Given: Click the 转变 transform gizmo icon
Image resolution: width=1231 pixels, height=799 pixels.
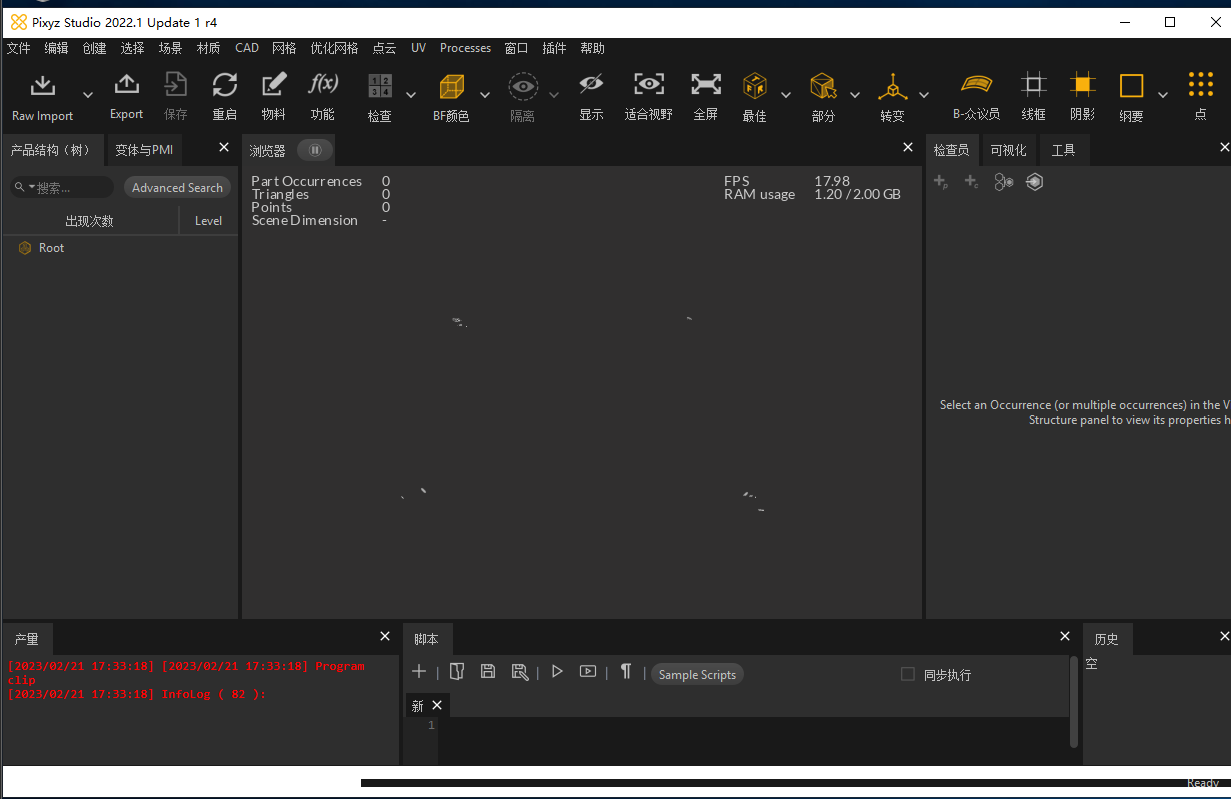Looking at the screenshot, I should coord(892,87).
